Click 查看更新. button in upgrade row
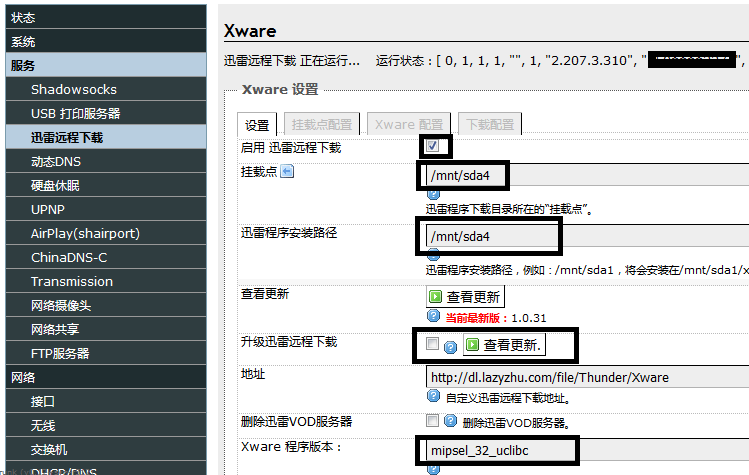Image resolution: width=749 pixels, height=475 pixels. point(504,345)
